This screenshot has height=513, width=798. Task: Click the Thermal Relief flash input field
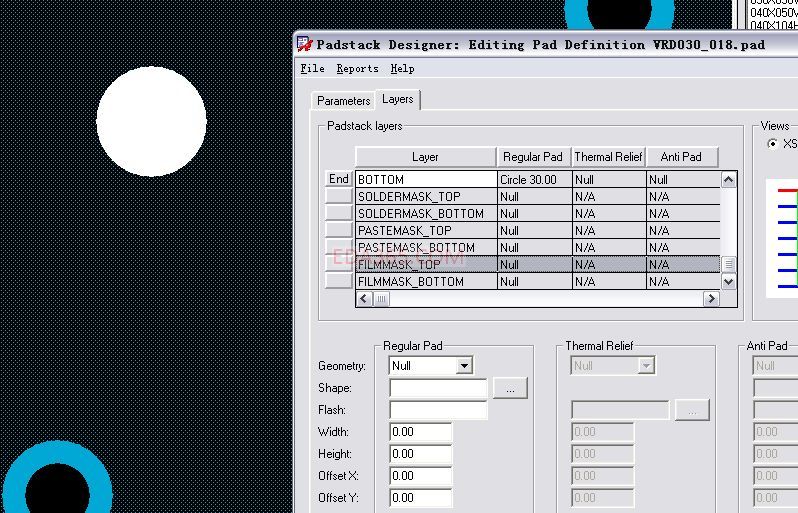[620, 410]
